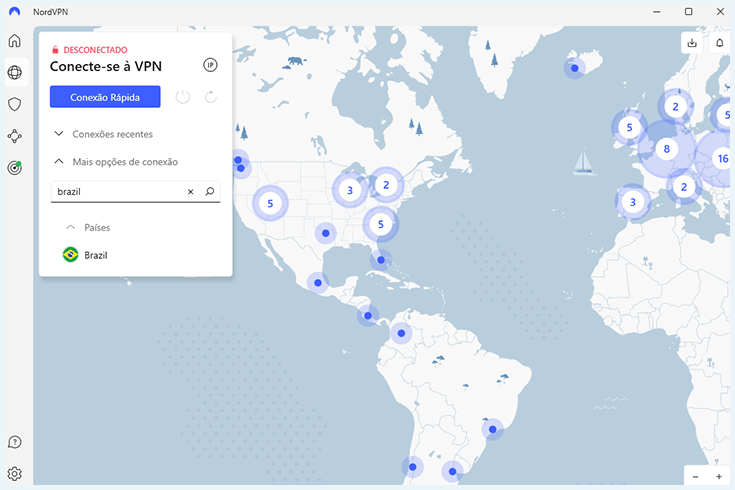Open the notifications bell icon
This screenshot has height=490, width=735.
pos(720,43)
